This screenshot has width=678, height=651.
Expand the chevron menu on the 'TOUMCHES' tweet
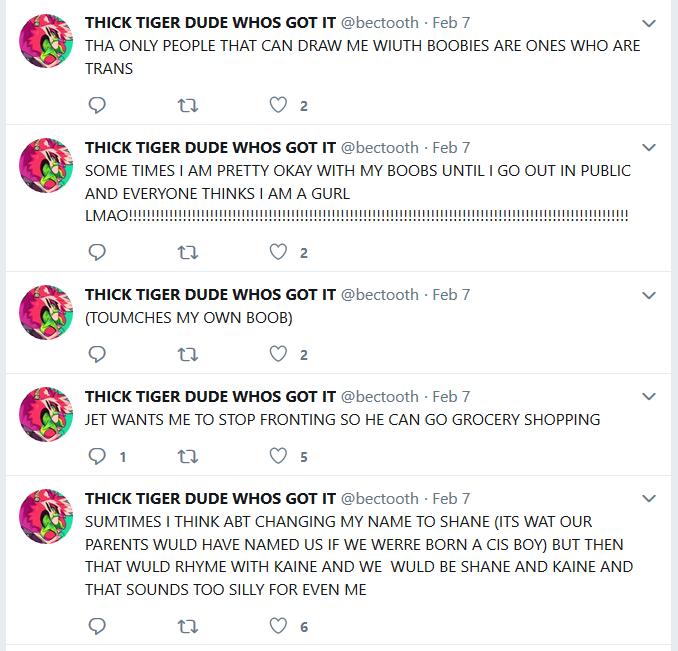(x=649, y=296)
